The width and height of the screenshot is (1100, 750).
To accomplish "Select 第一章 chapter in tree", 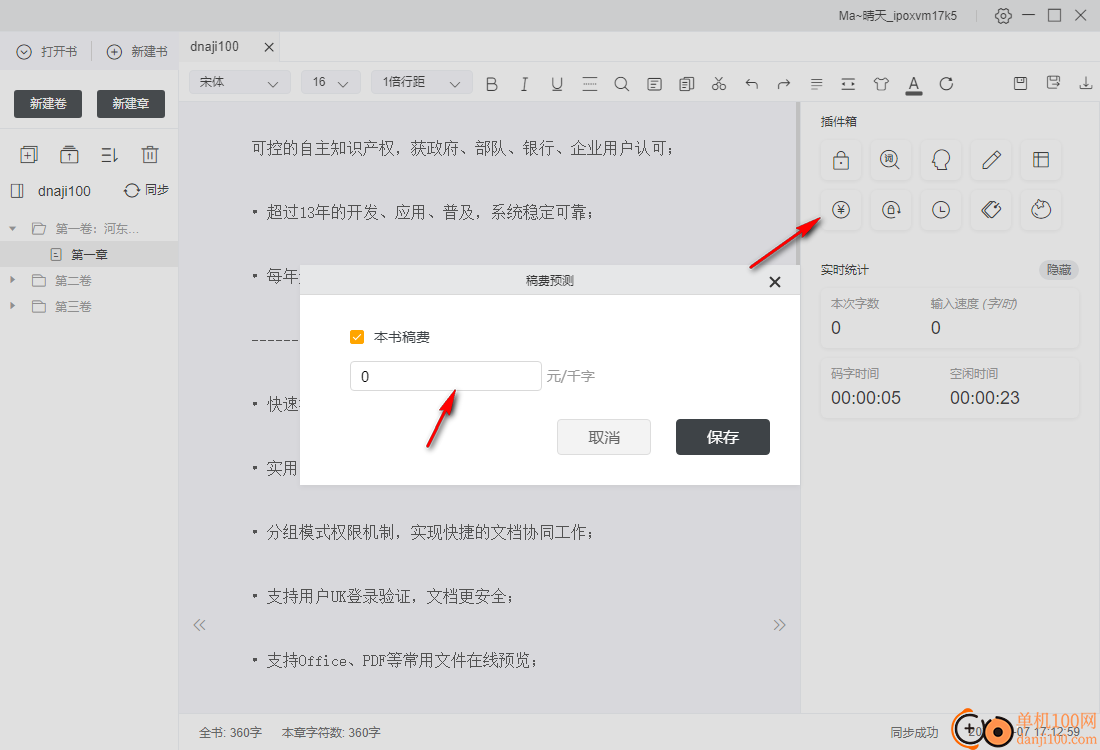I will (89, 254).
